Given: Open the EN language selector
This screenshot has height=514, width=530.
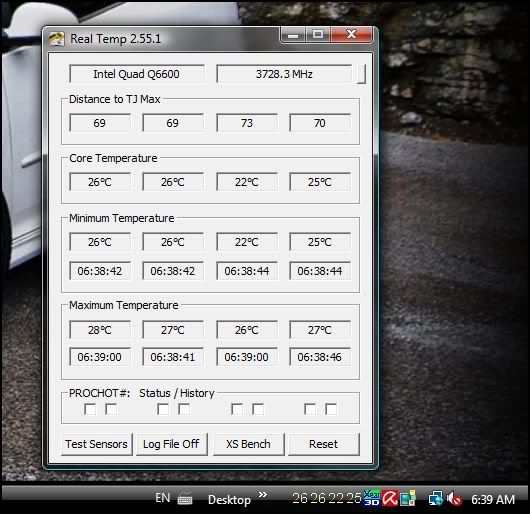Looking at the screenshot, I should (163, 498).
